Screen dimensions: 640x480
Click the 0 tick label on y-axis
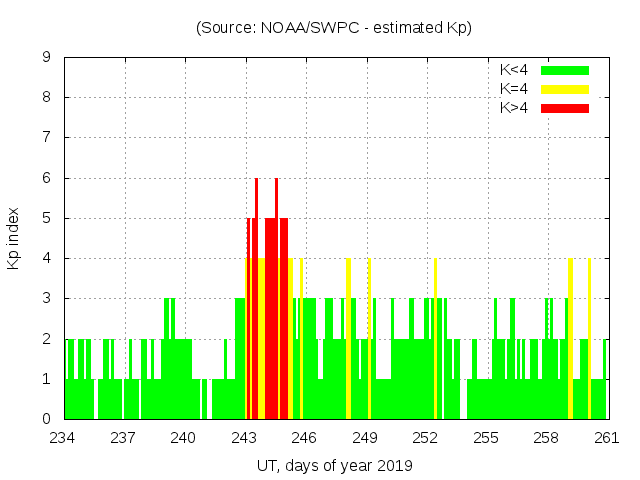click(47, 419)
